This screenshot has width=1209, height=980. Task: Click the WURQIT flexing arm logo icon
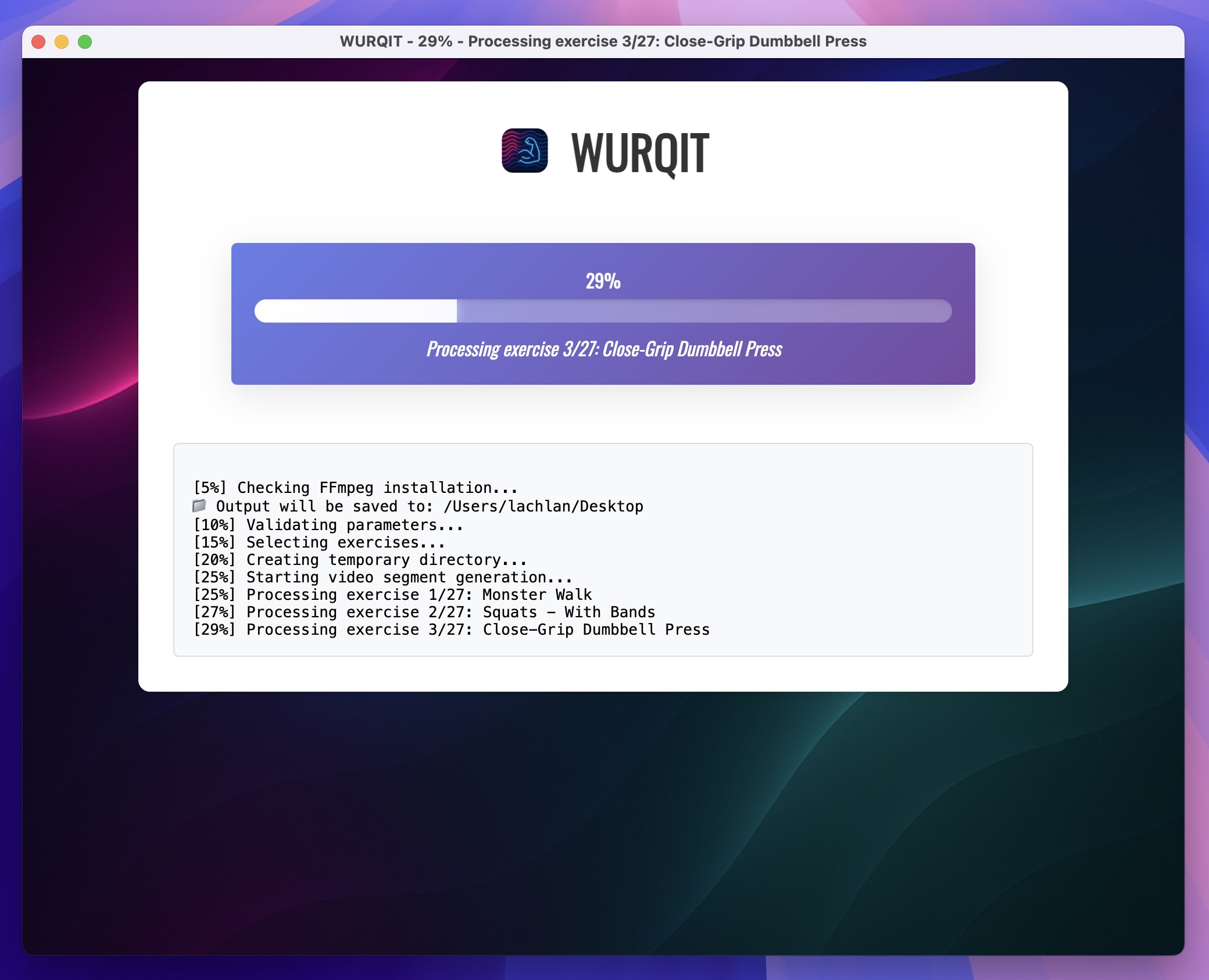(x=524, y=151)
